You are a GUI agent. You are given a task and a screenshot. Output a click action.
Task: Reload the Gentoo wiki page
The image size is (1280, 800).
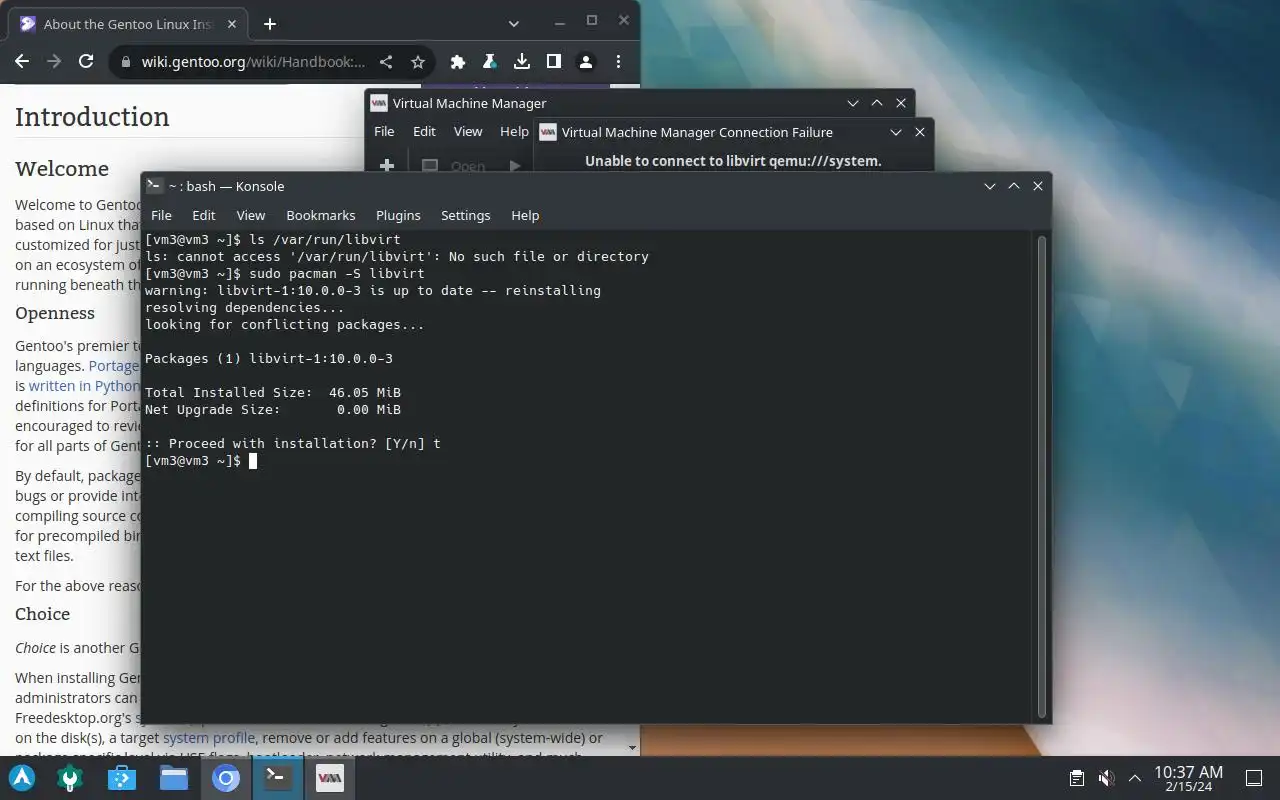86,62
